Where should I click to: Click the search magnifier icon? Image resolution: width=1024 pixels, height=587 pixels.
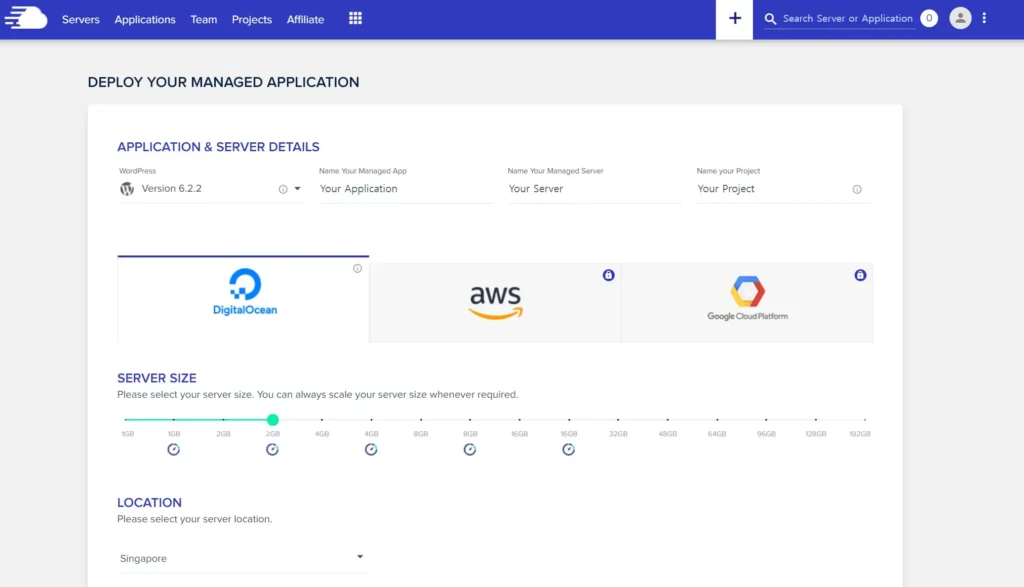(771, 19)
